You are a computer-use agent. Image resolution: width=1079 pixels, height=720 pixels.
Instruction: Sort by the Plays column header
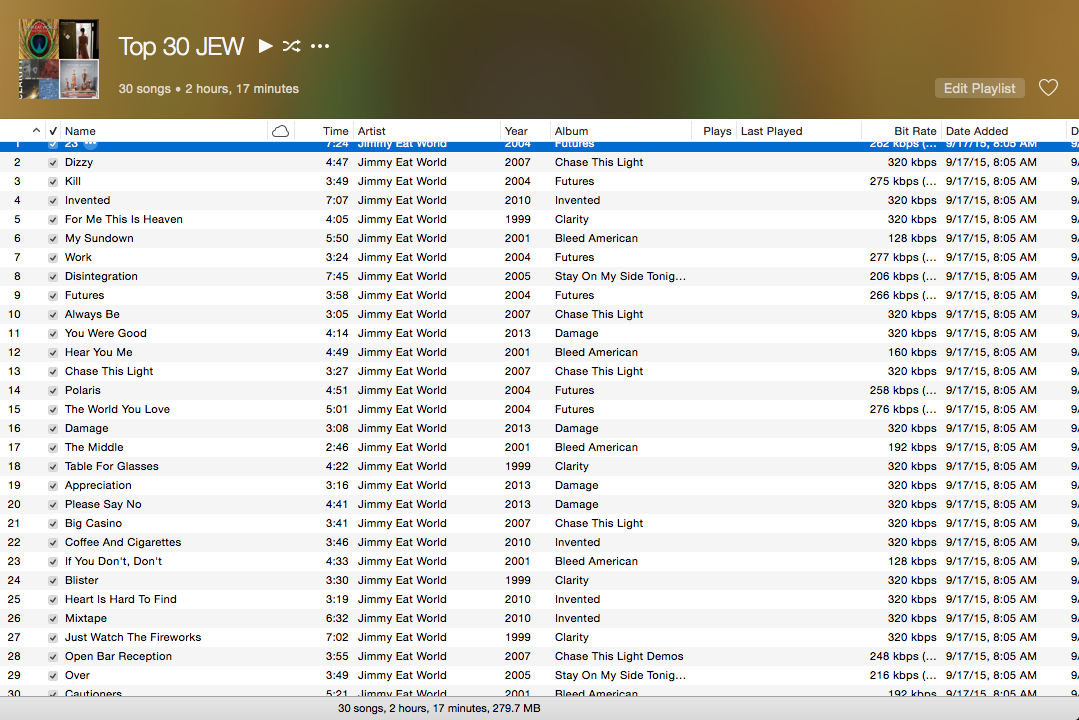coord(717,131)
